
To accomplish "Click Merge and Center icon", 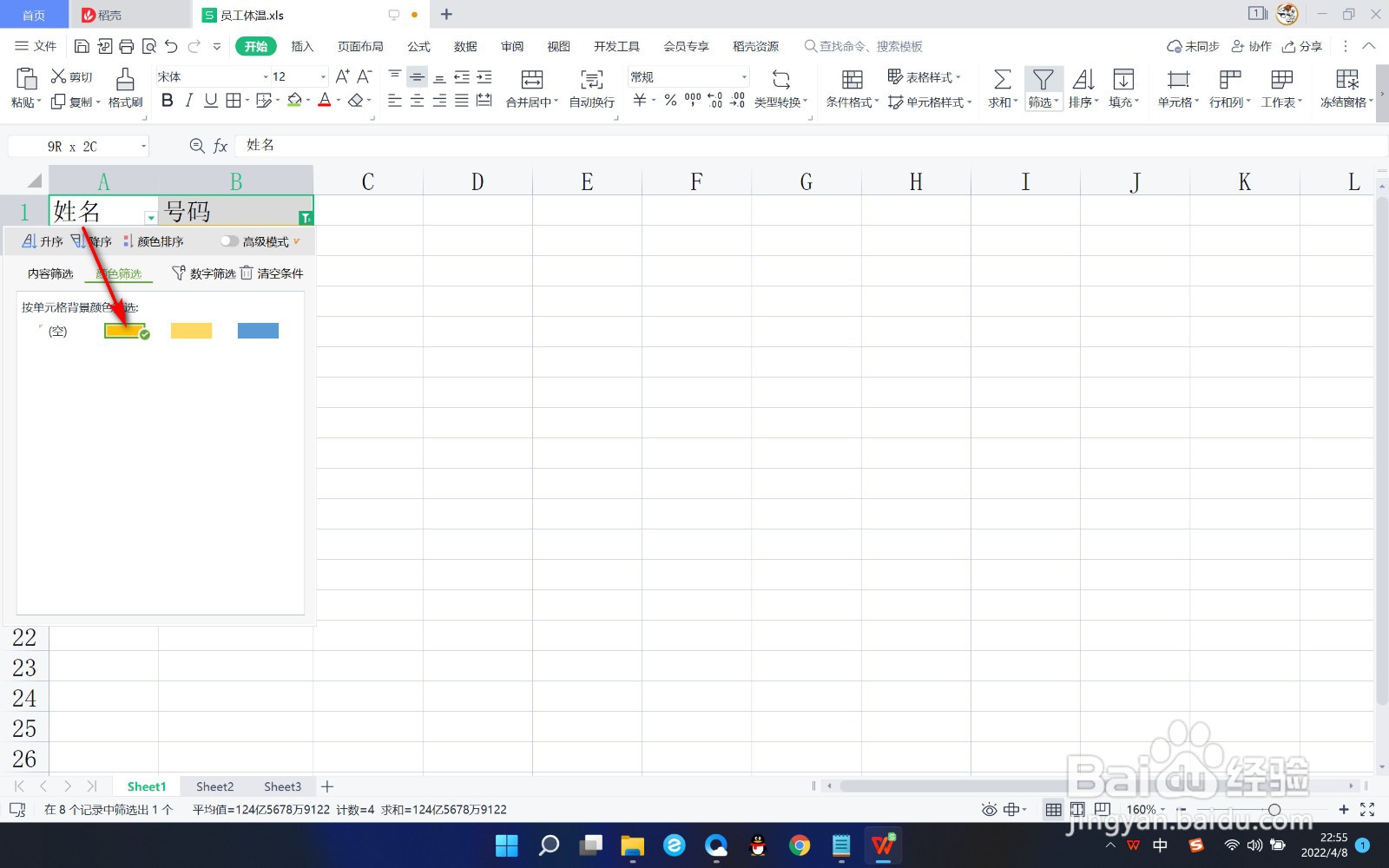I will [531, 80].
